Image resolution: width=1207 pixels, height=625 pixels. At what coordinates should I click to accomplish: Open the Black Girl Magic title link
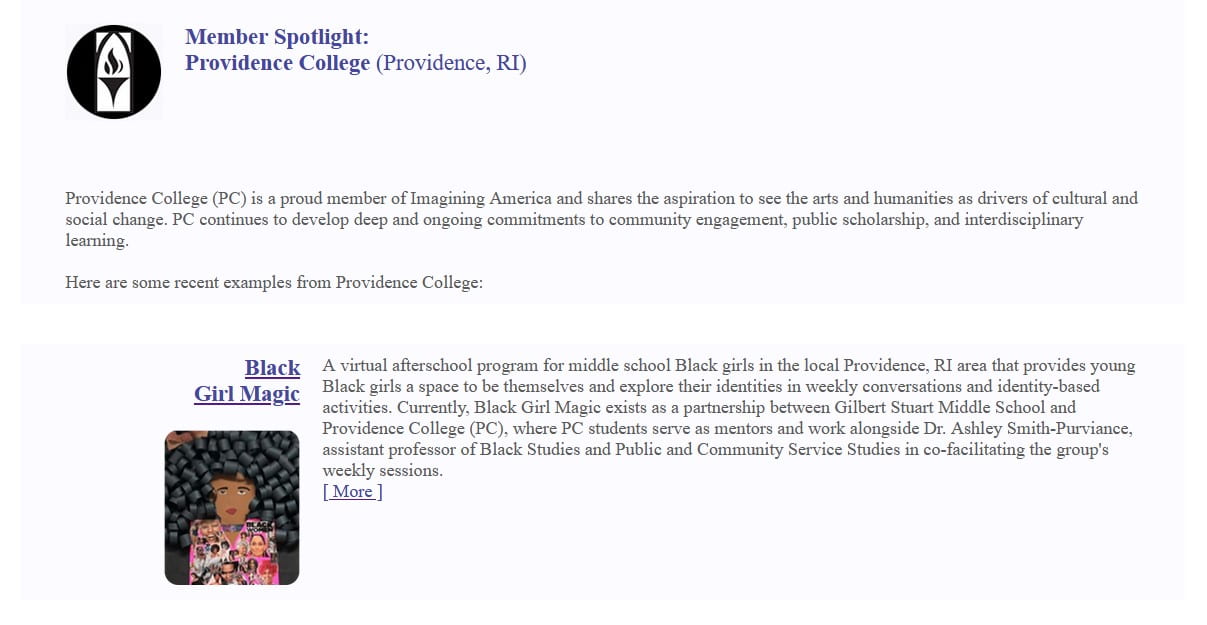point(247,381)
